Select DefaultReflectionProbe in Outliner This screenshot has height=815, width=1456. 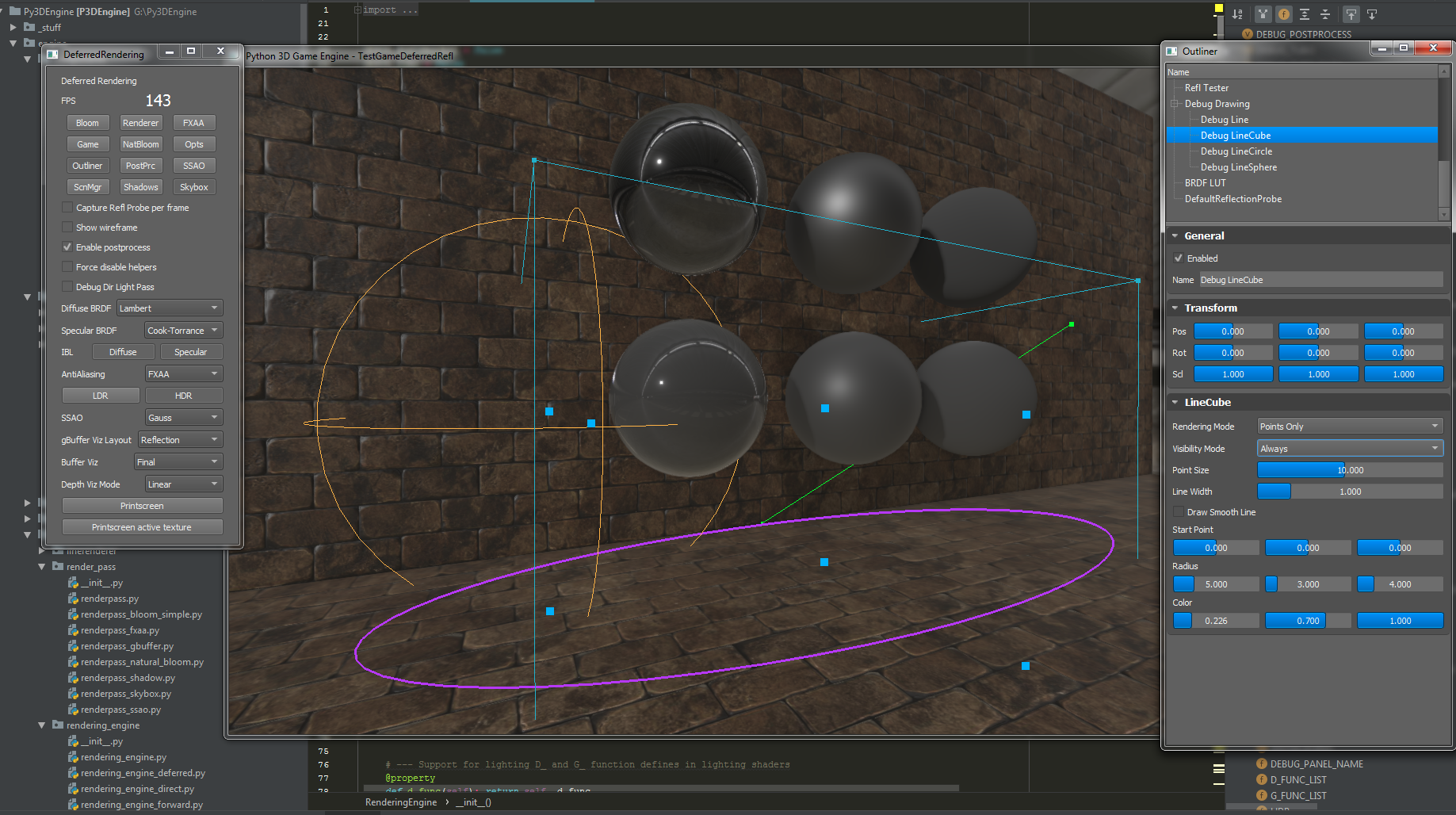[x=1232, y=198]
